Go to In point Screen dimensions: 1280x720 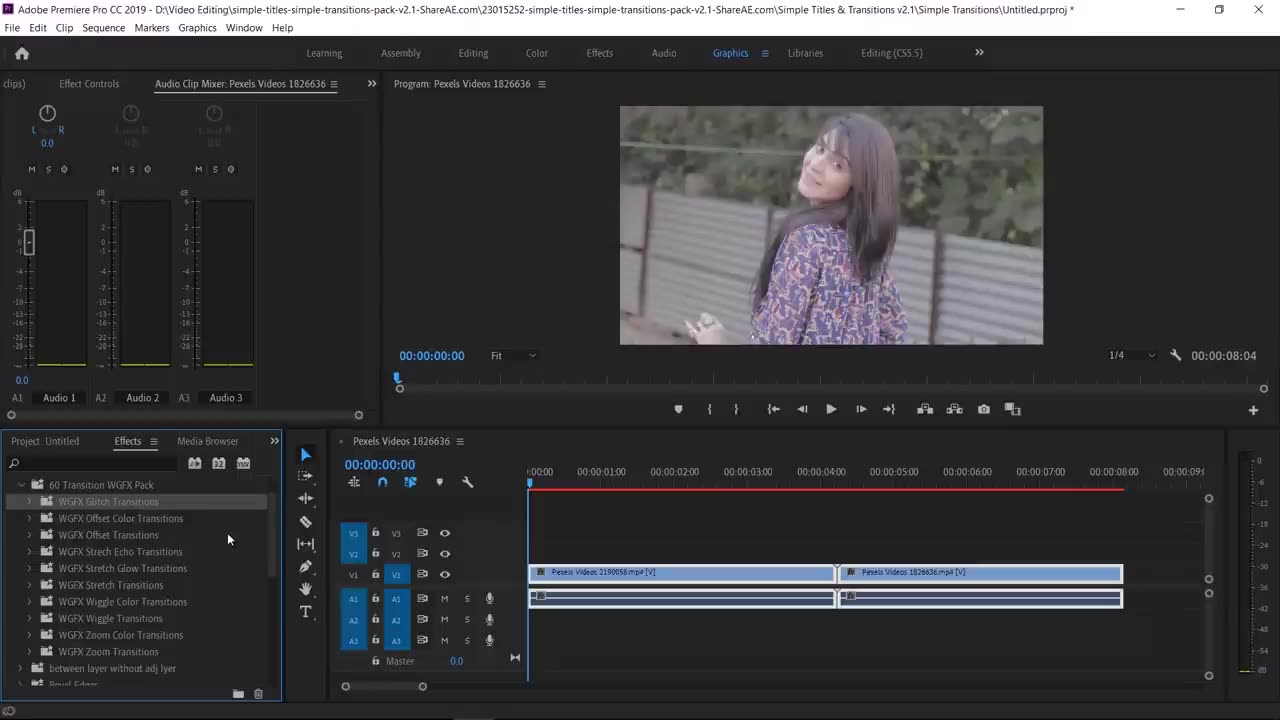click(773, 409)
